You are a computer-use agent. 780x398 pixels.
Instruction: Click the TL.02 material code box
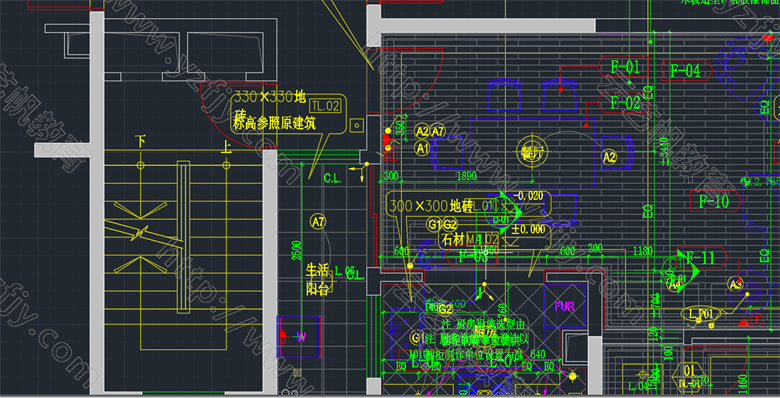[325, 105]
